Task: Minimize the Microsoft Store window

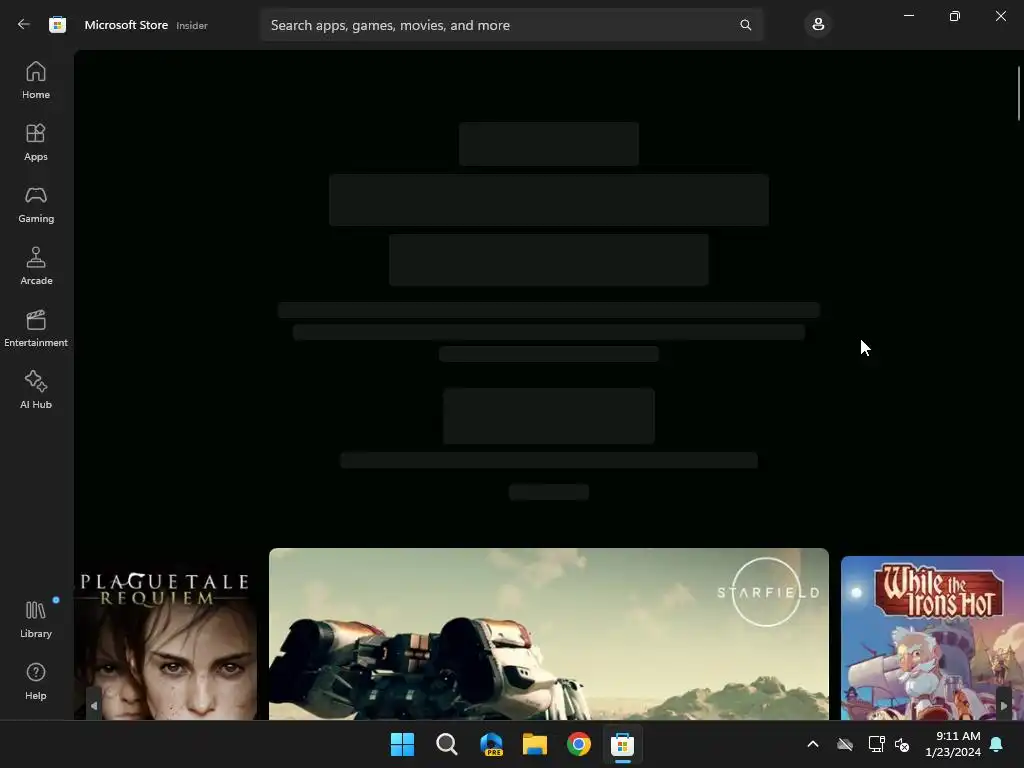Action: coord(908,16)
